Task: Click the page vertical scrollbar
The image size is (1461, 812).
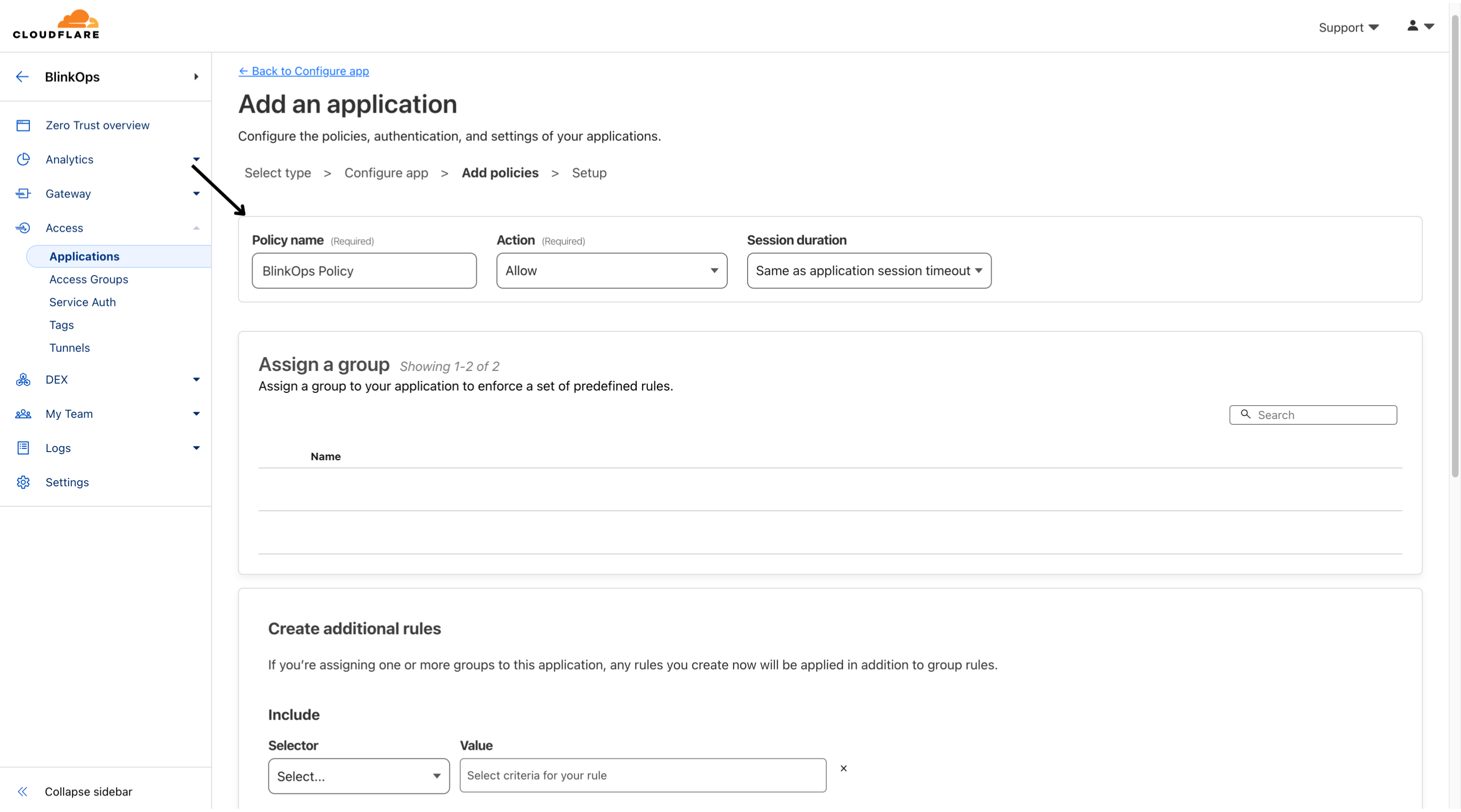Action: 1454,247
